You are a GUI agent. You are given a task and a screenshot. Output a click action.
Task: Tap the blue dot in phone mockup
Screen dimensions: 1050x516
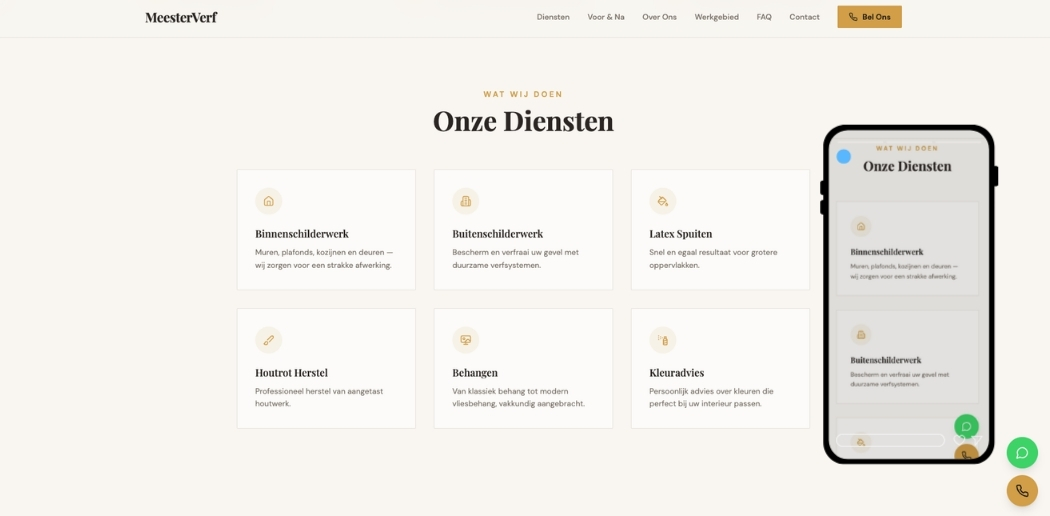(844, 157)
